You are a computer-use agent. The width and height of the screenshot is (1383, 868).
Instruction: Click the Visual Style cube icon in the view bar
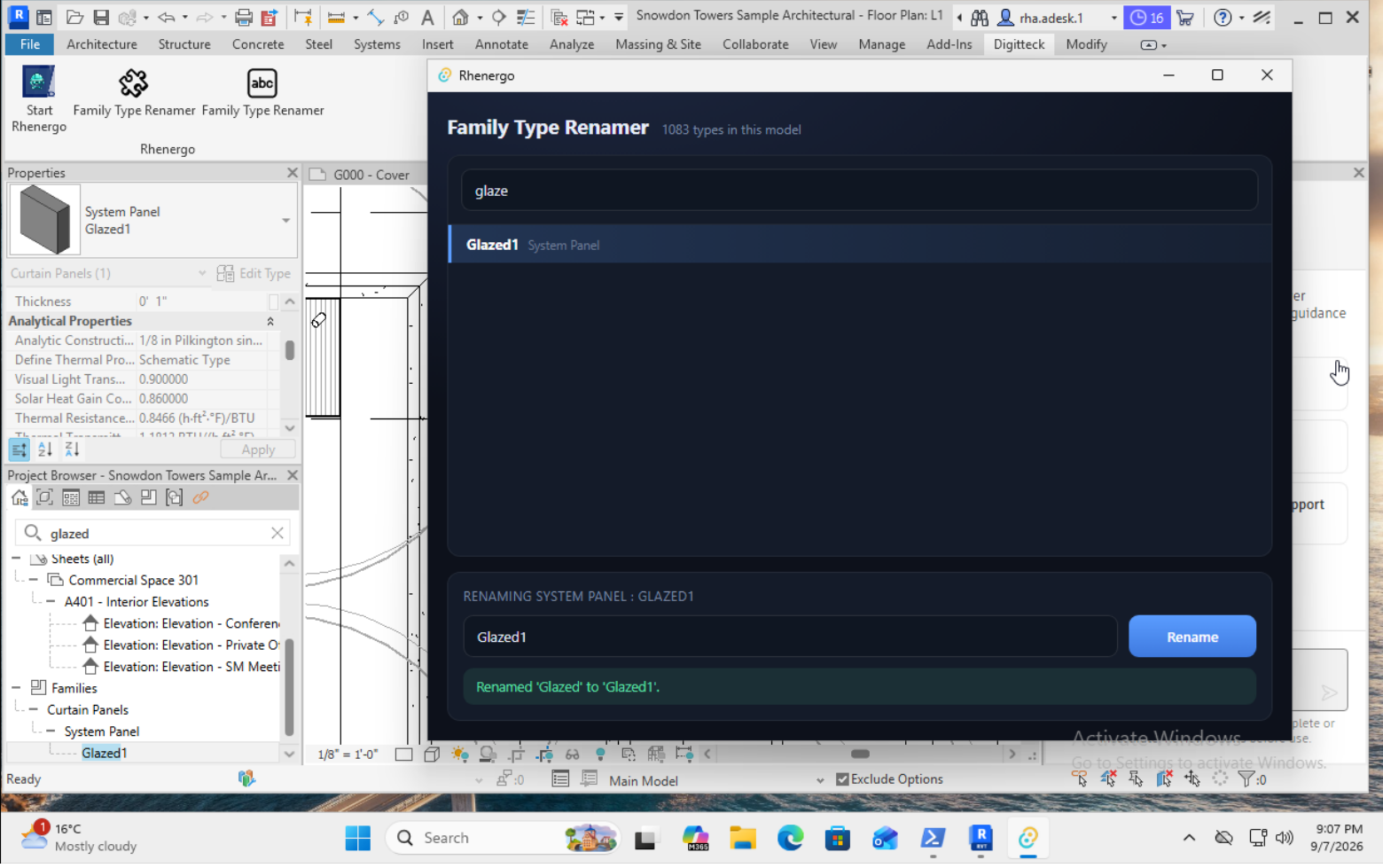coord(432,755)
